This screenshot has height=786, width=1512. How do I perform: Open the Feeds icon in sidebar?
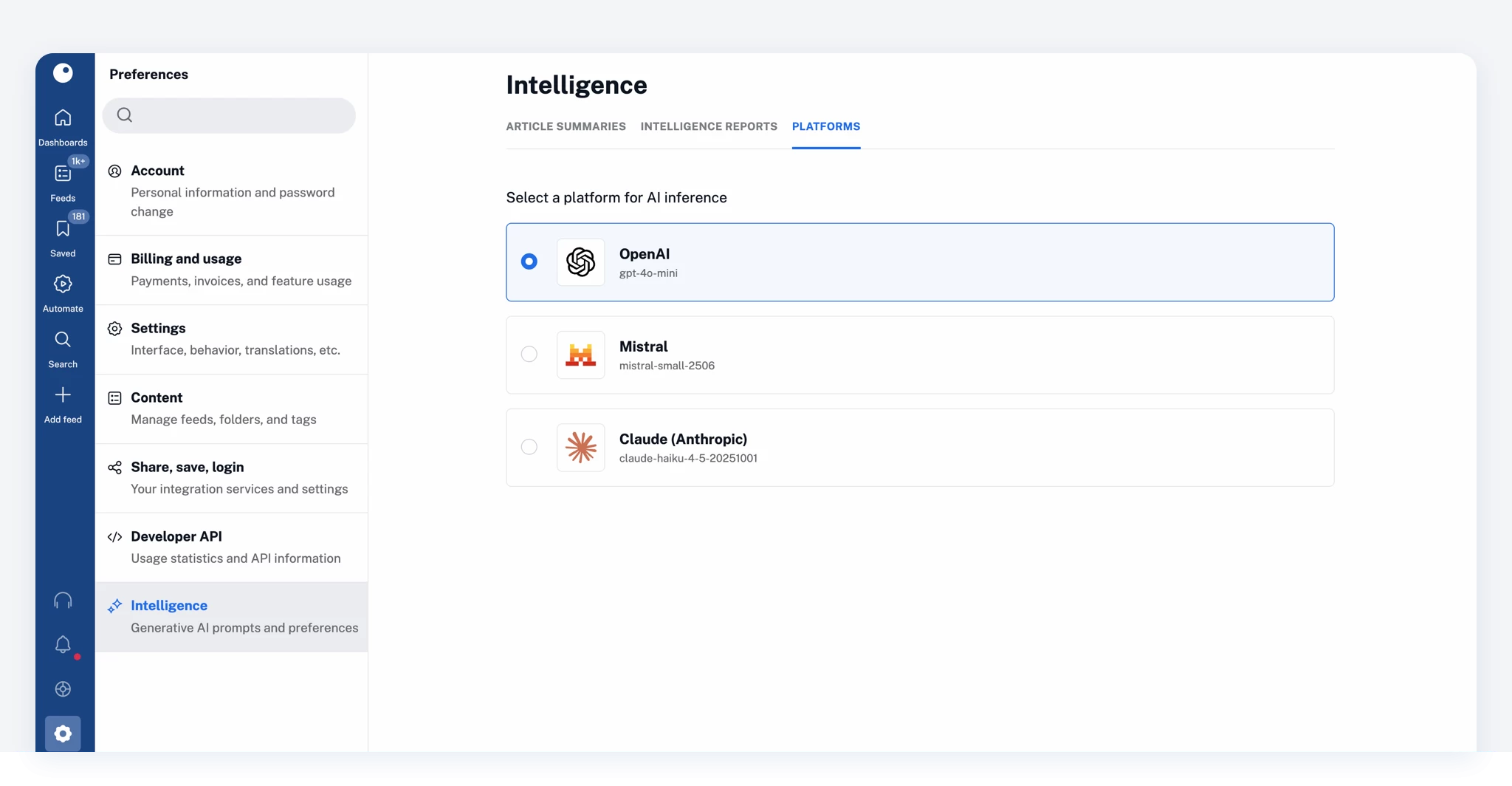pyautogui.click(x=63, y=174)
